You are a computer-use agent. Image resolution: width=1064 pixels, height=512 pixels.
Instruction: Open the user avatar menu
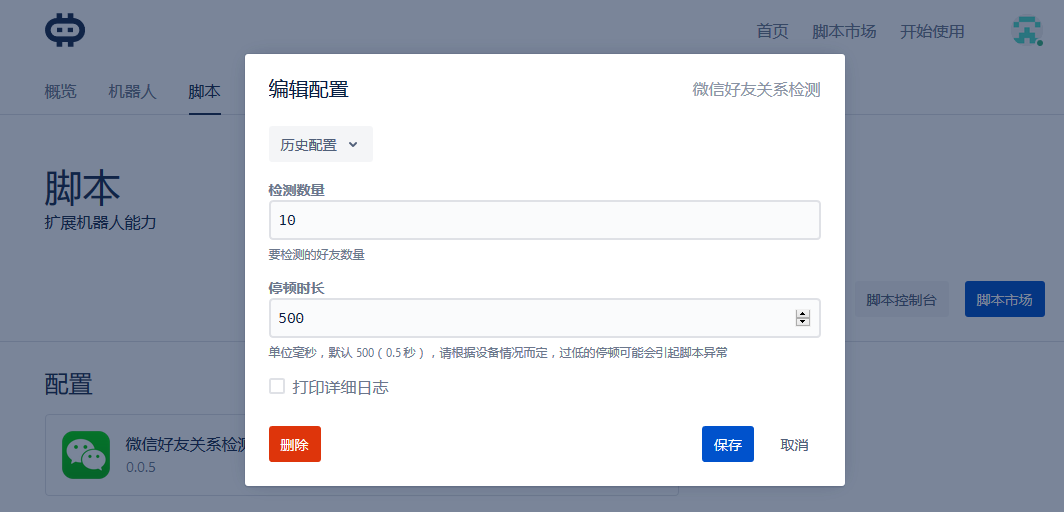pos(1027,31)
